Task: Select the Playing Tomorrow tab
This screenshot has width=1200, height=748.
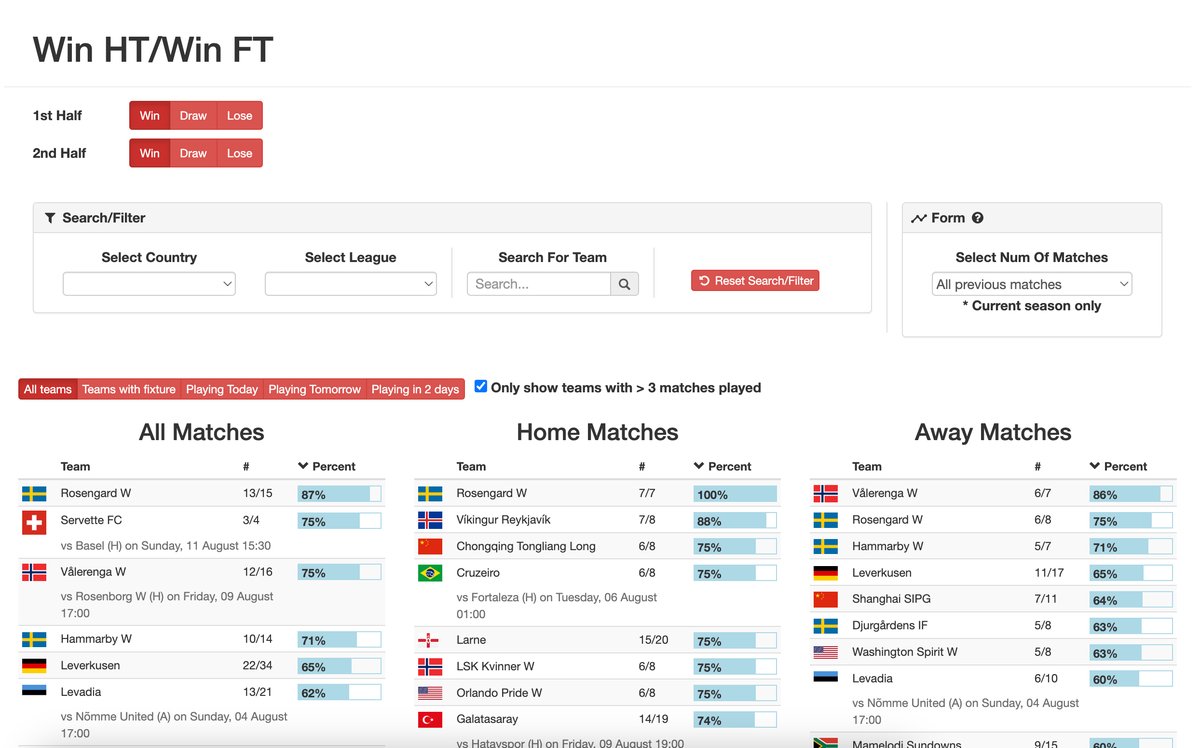Action: (315, 389)
